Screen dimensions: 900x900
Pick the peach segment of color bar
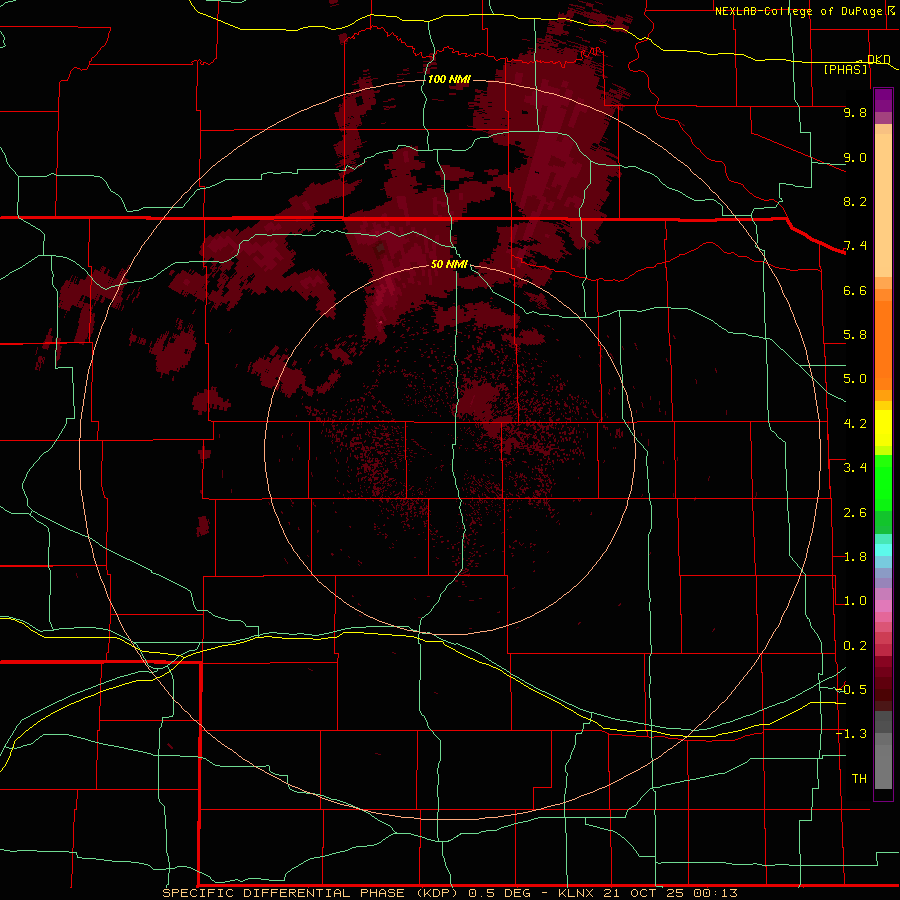click(883, 205)
